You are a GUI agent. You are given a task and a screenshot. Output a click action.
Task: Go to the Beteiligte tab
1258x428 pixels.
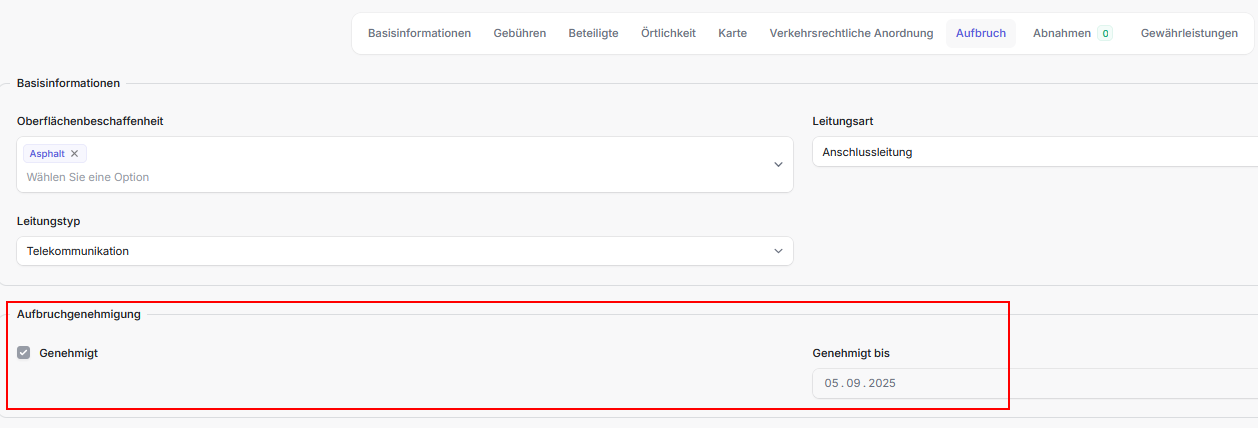(x=593, y=33)
